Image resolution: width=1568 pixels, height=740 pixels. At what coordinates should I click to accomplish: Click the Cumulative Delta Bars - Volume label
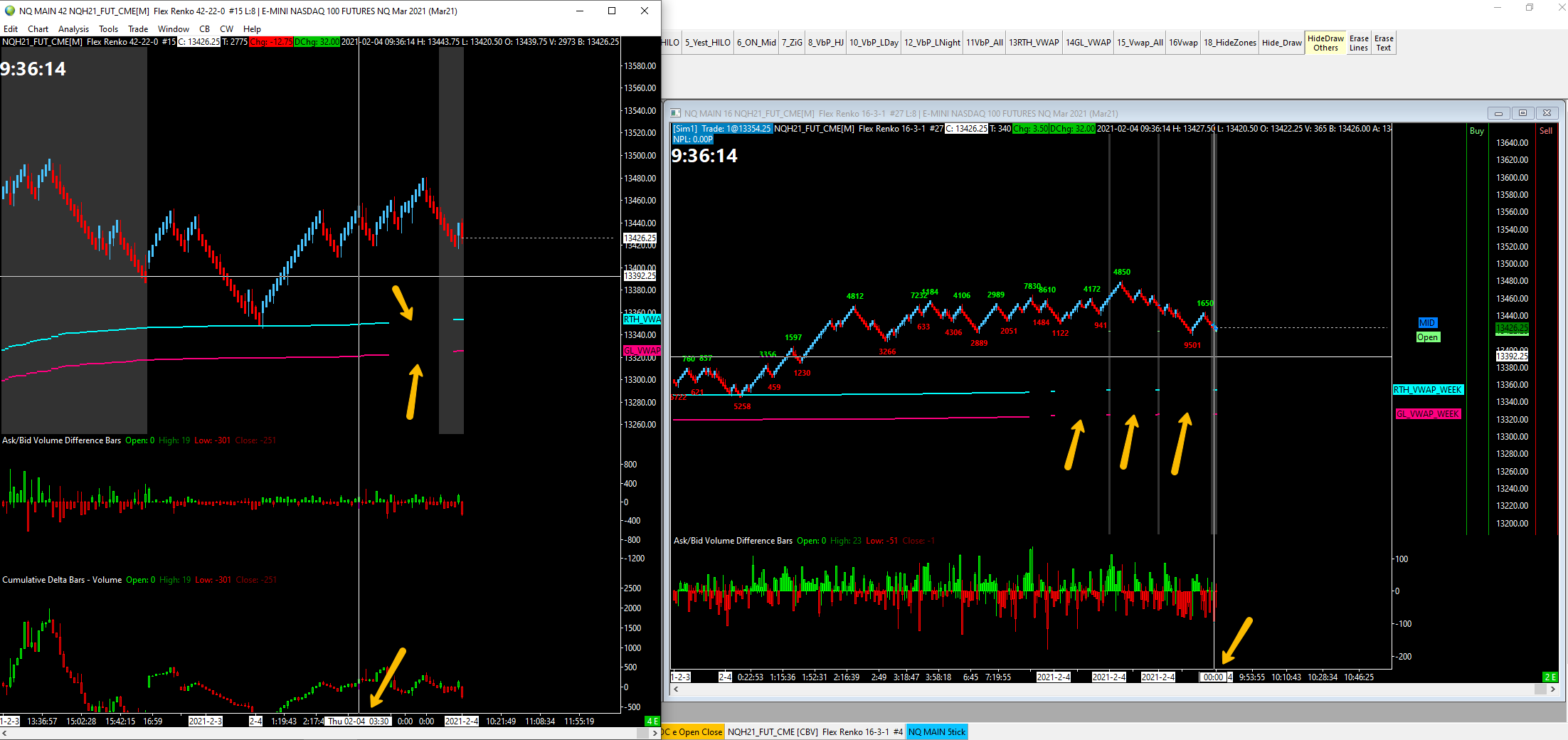click(62, 580)
